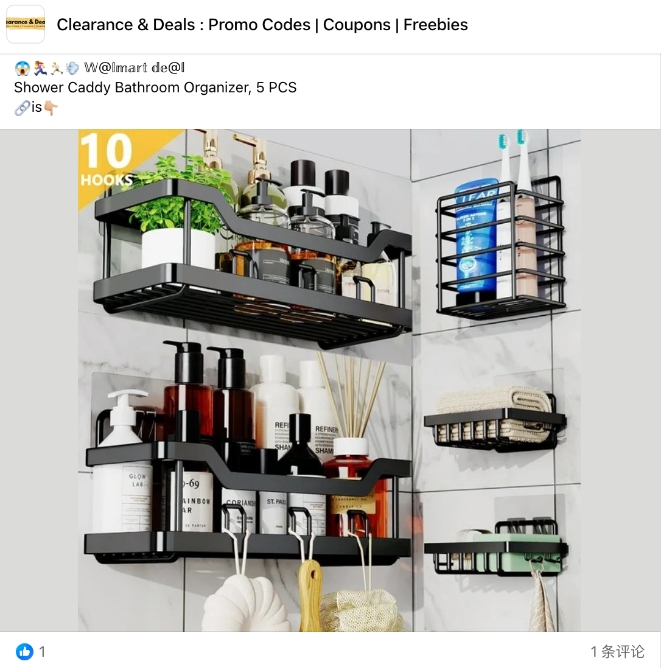Open image at the upper shower shelf

pyautogui.click(x=252, y=259)
